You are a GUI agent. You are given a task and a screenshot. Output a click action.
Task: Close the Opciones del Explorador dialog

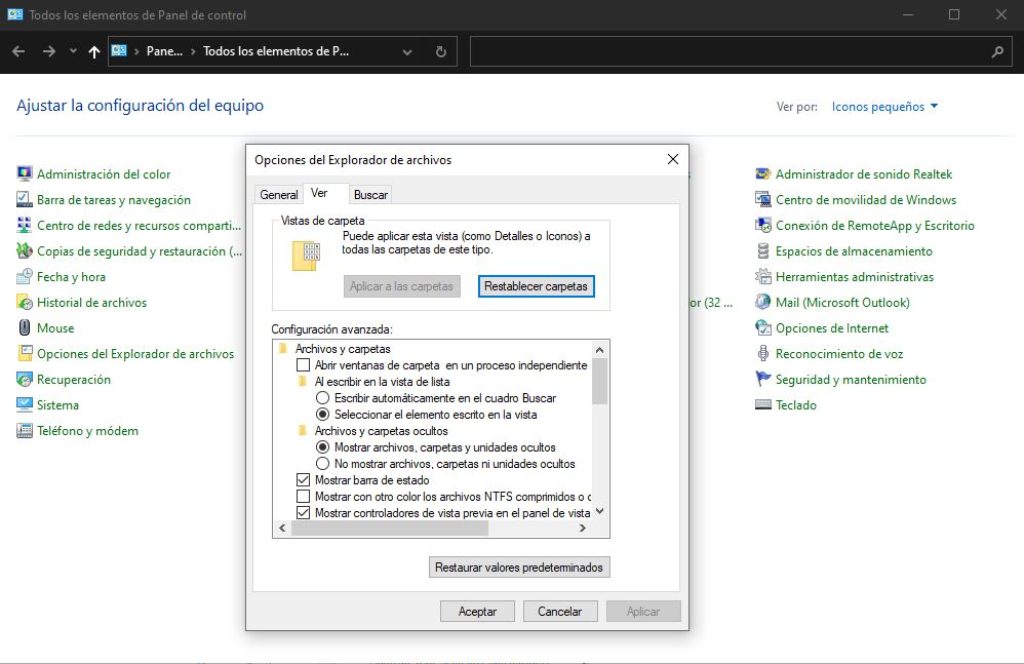673,159
